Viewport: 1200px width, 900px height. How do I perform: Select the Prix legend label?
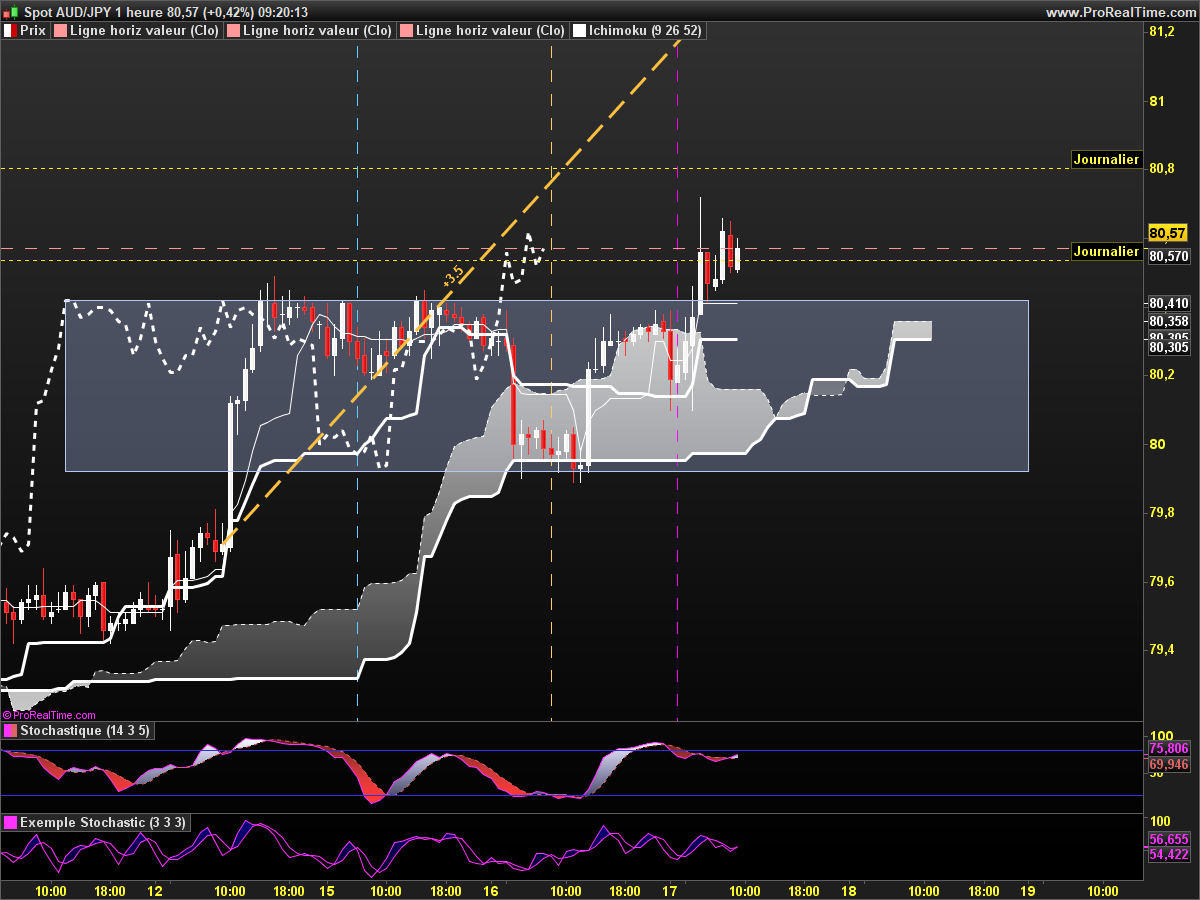33,31
